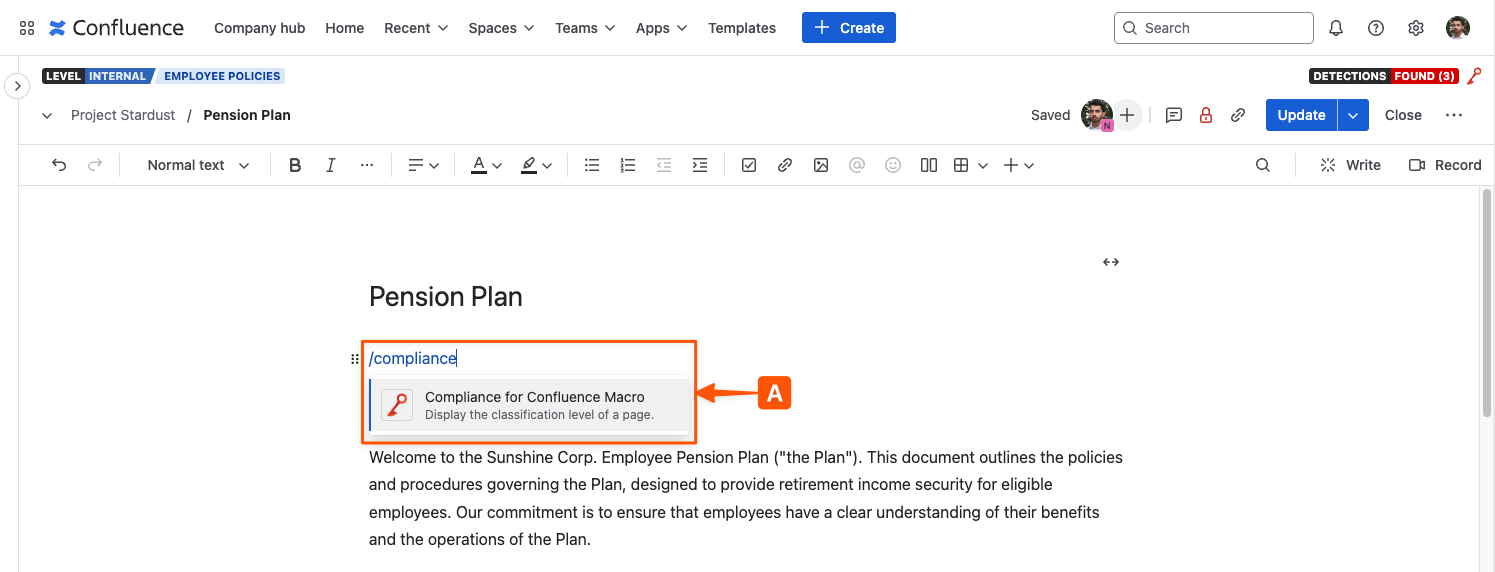The height and width of the screenshot is (572, 1495).
Task: Select Compliance for Confluence Macro option
Action: [x=534, y=405]
